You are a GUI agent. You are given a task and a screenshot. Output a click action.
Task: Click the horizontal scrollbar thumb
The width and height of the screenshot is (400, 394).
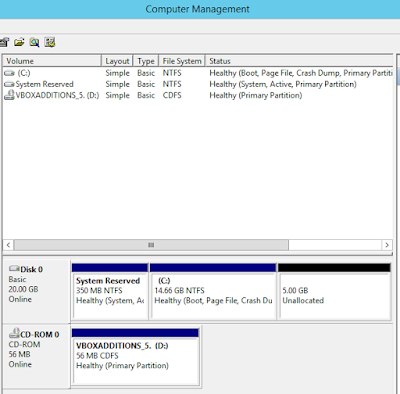coord(151,245)
